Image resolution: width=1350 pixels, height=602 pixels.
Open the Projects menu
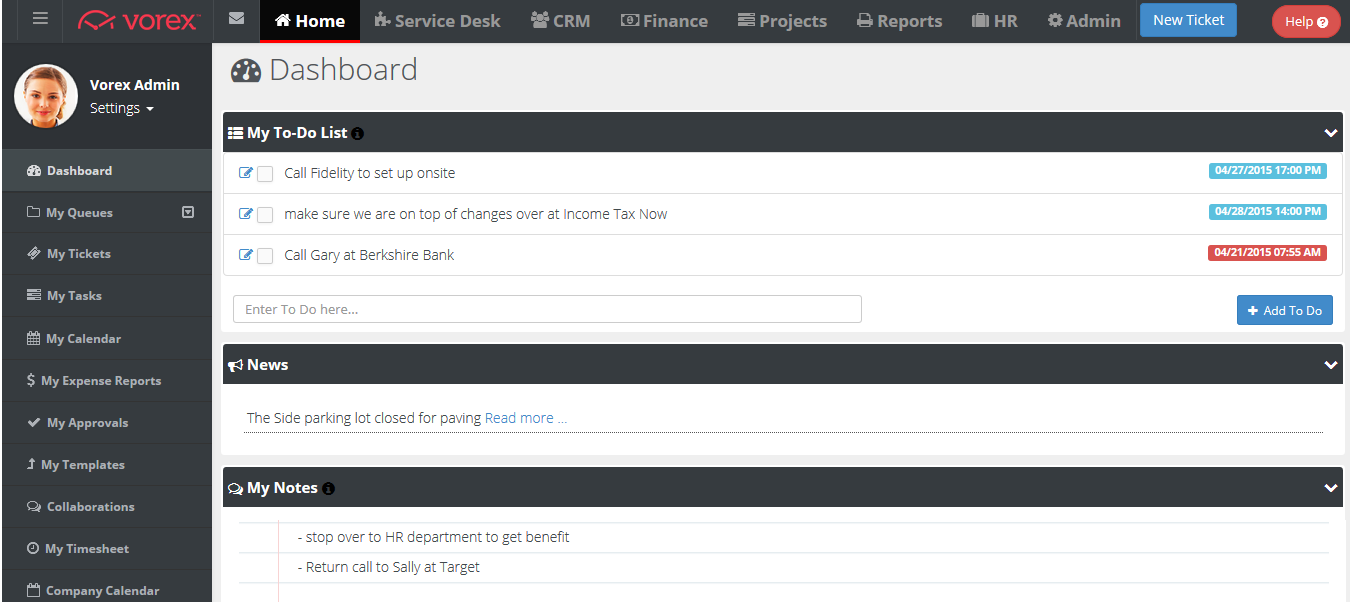(x=782, y=21)
